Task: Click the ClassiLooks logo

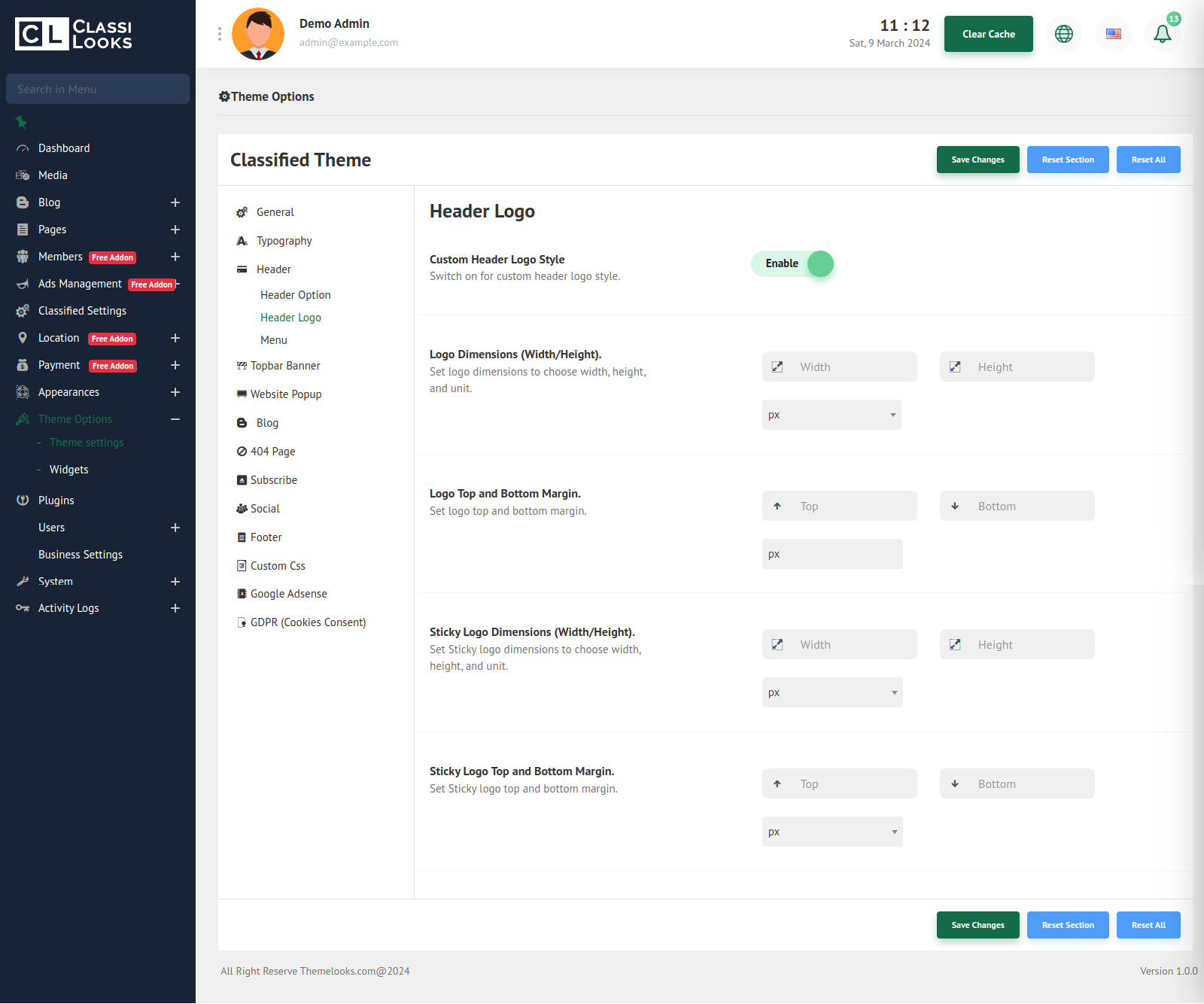Action: (x=74, y=34)
